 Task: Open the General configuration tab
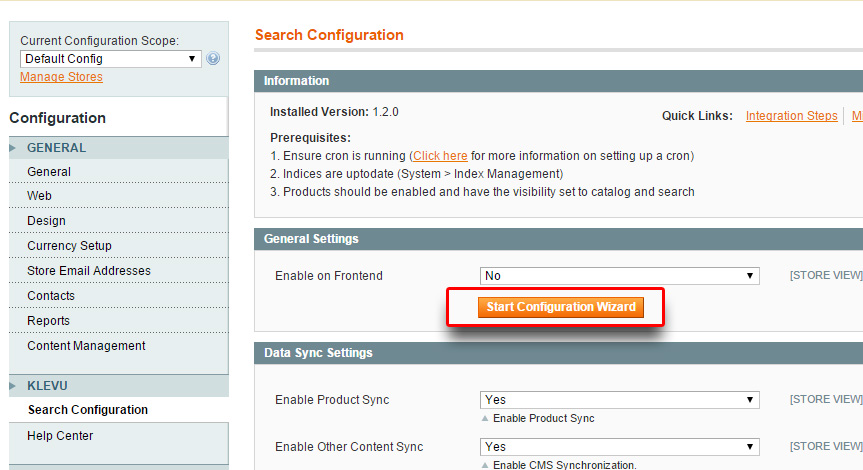49,172
